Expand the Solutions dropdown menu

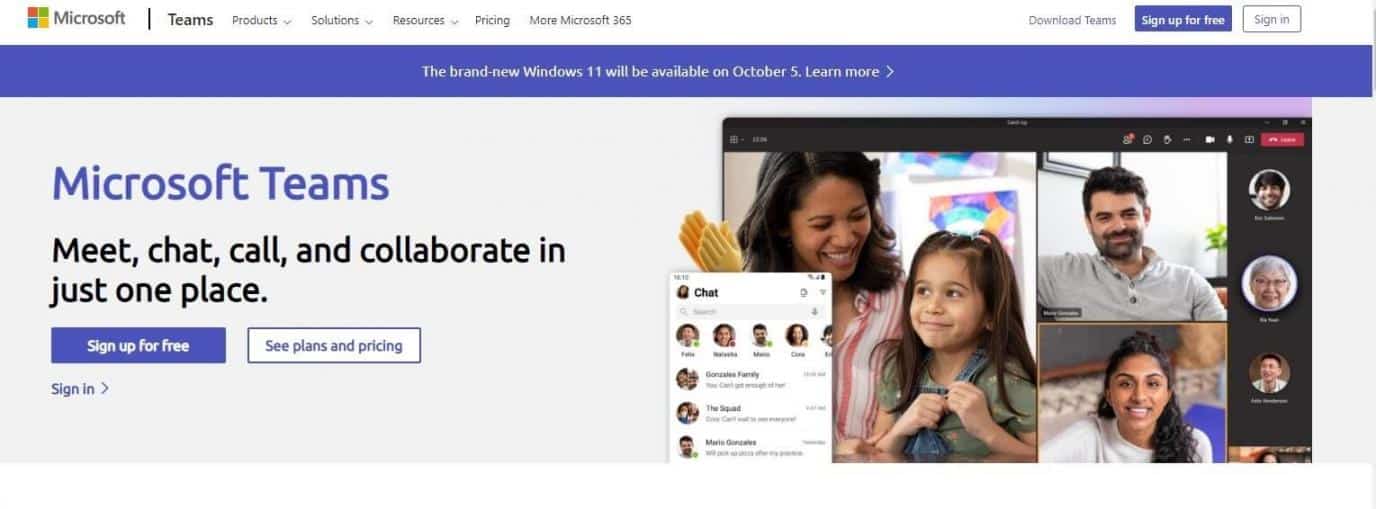[x=342, y=20]
